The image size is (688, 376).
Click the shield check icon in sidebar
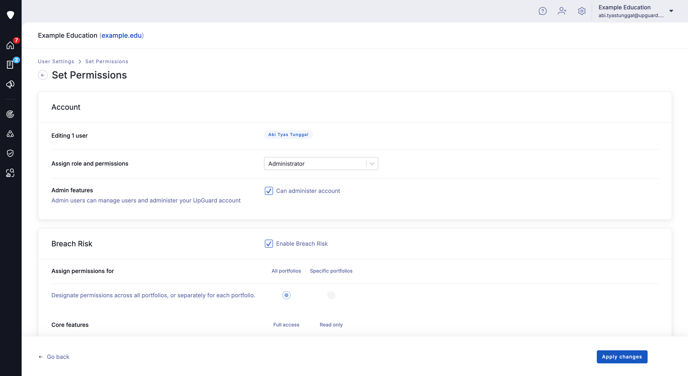click(x=10, y=153)
